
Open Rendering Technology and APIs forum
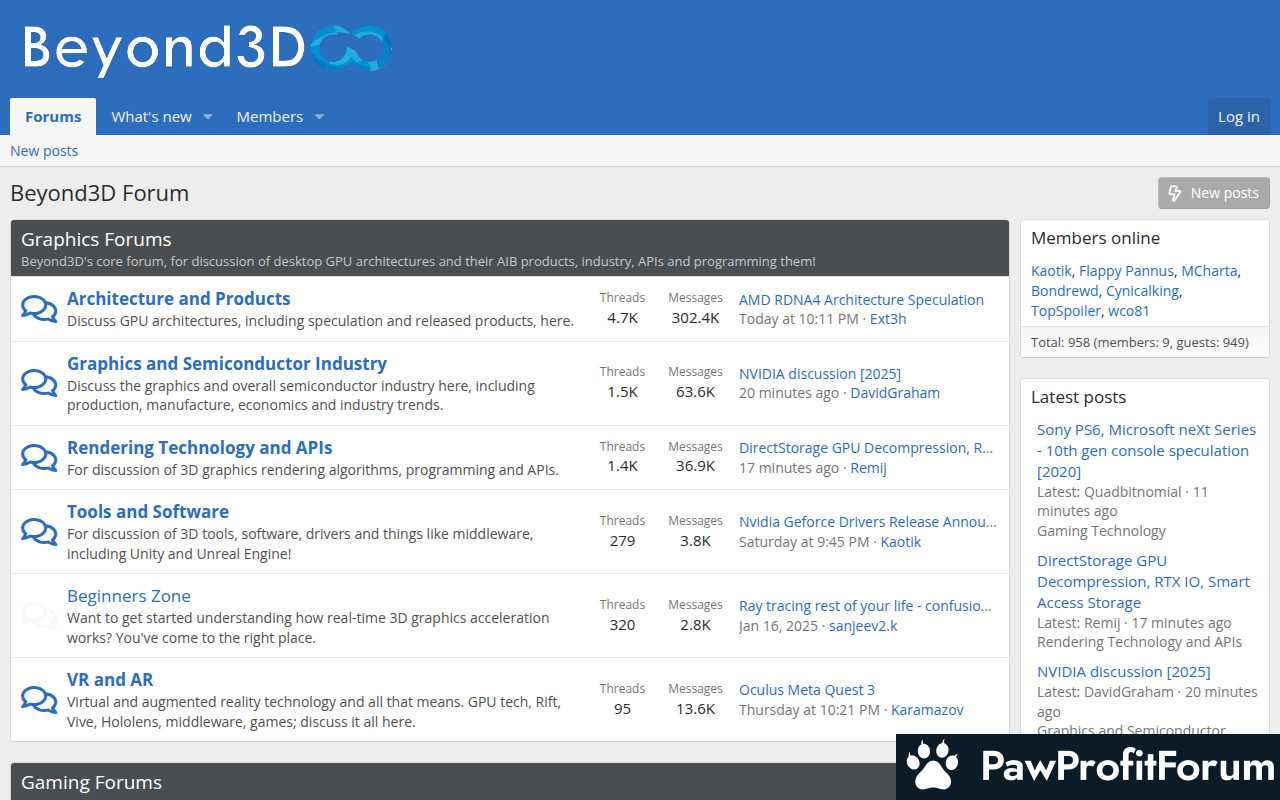pos(200,447)
